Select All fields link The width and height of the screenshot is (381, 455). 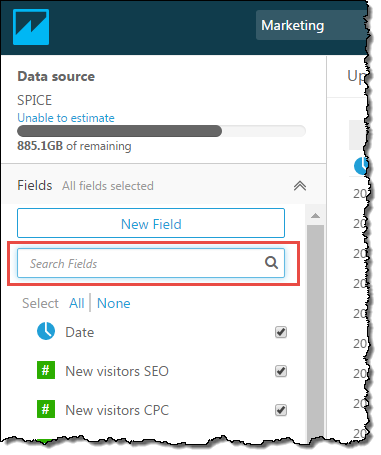(x=77, y=303)
